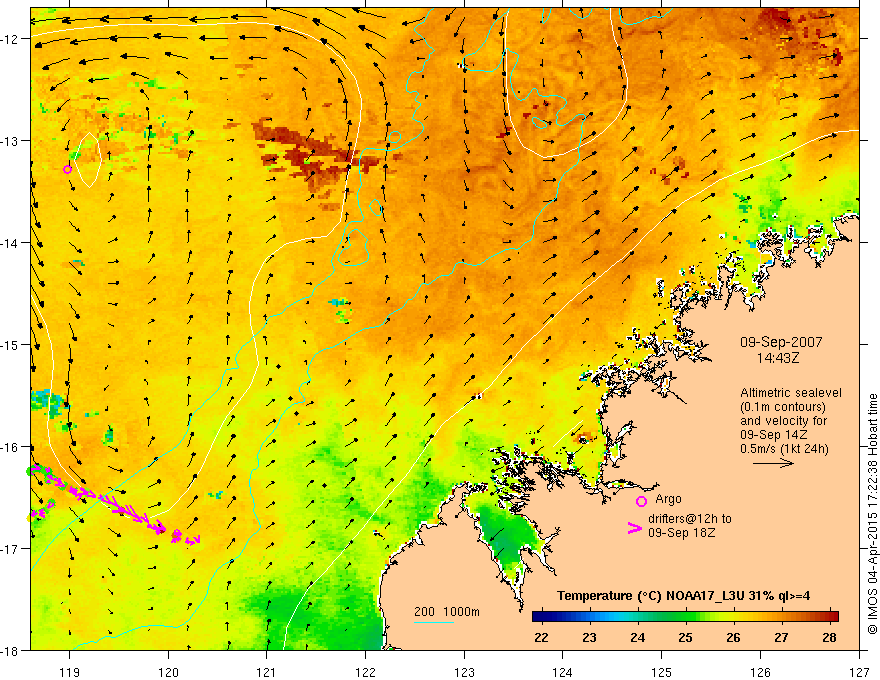The height and width of the screenshot is (680, 880).
Task: Click the '(0.1m contours)' caption line
Action: [783, 407]
